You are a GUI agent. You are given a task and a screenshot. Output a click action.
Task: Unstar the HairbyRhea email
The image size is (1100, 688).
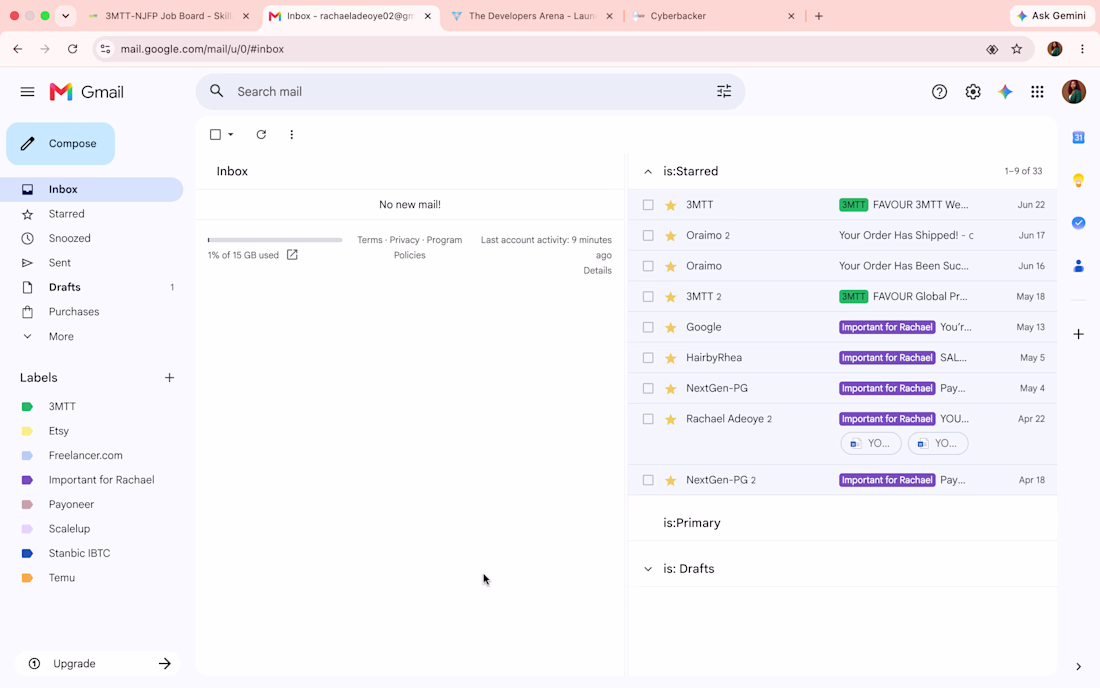coord(671,358)
